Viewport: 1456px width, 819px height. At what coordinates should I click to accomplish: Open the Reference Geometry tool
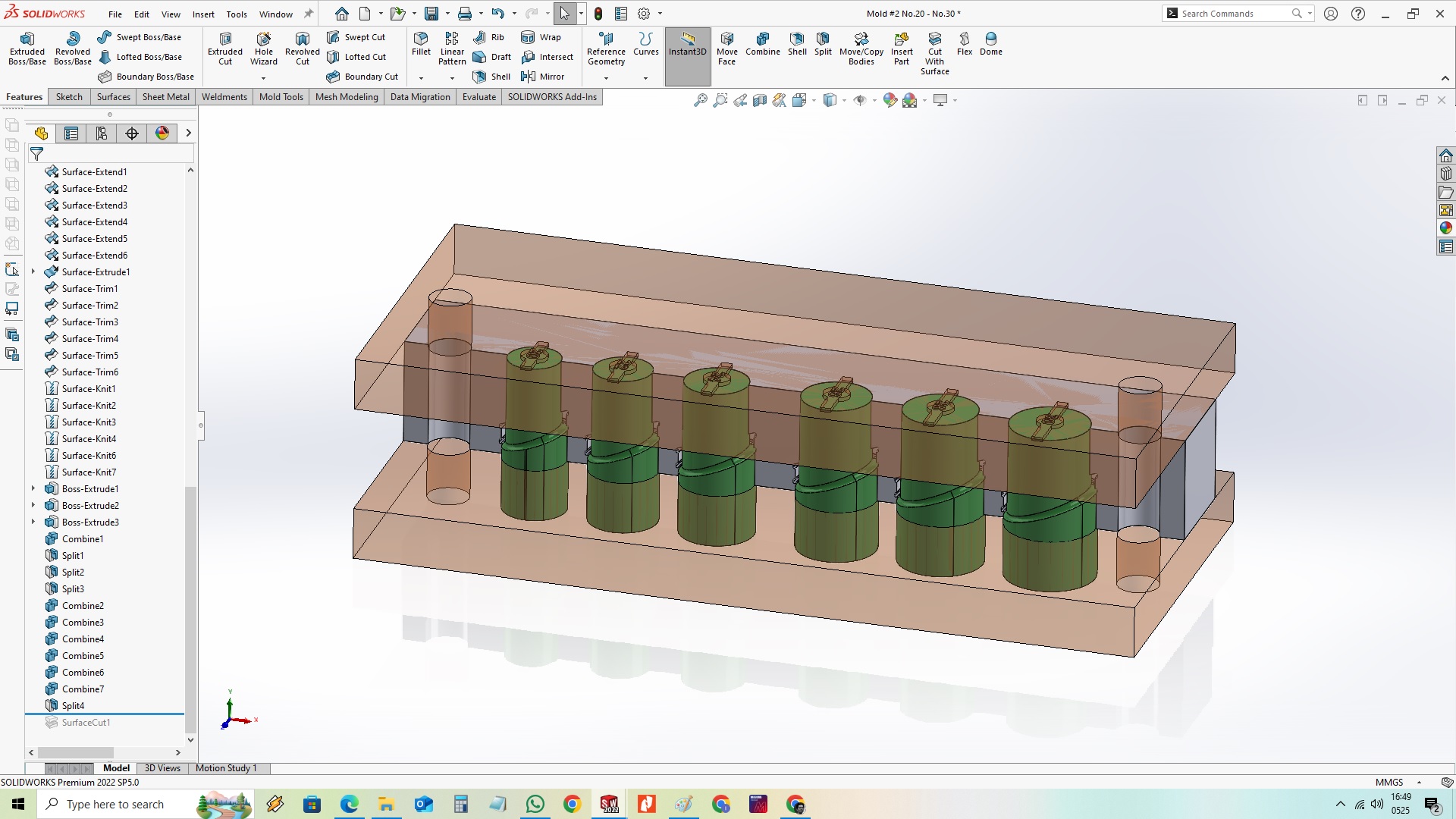pos(606,49)
